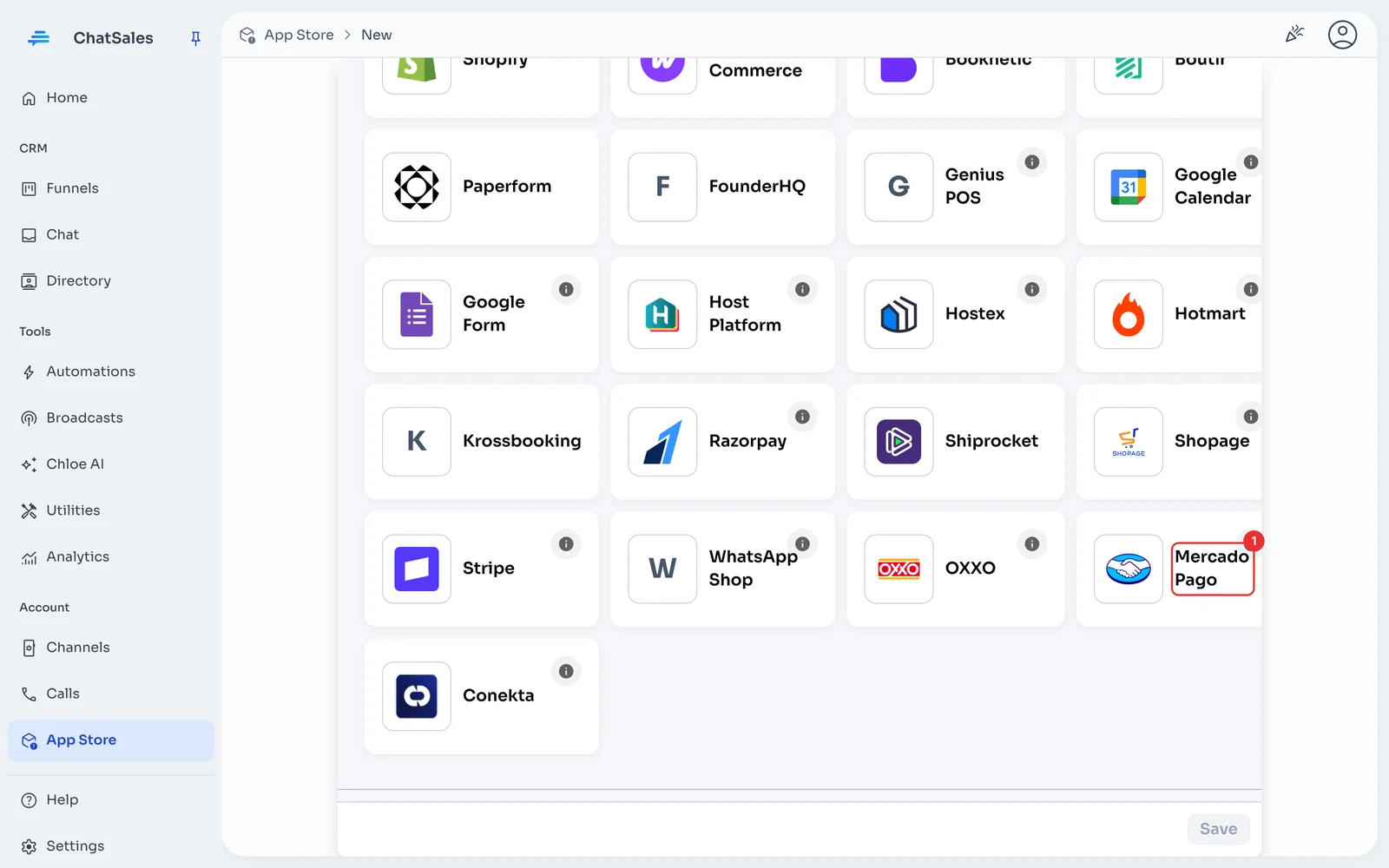Screen dimensions: 1389x868
Task: Click the Paperform app icon
Action: 417,187
